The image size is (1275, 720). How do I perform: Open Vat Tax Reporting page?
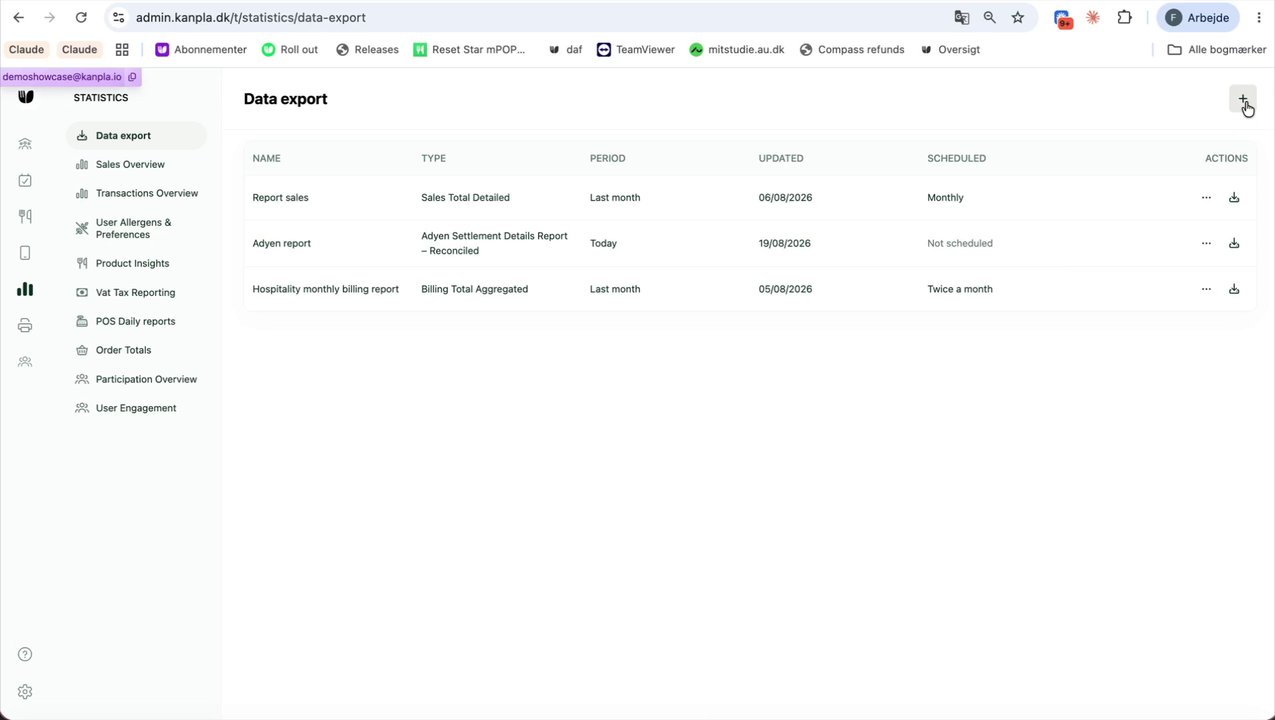pos(136,292)
